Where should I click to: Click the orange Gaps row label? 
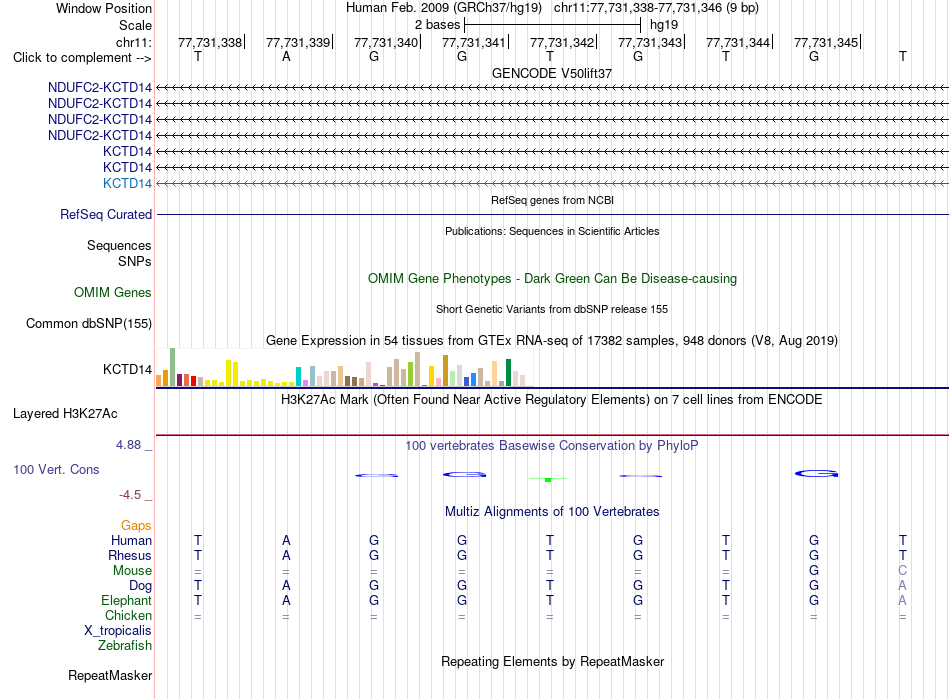click(x=136, y=525)
